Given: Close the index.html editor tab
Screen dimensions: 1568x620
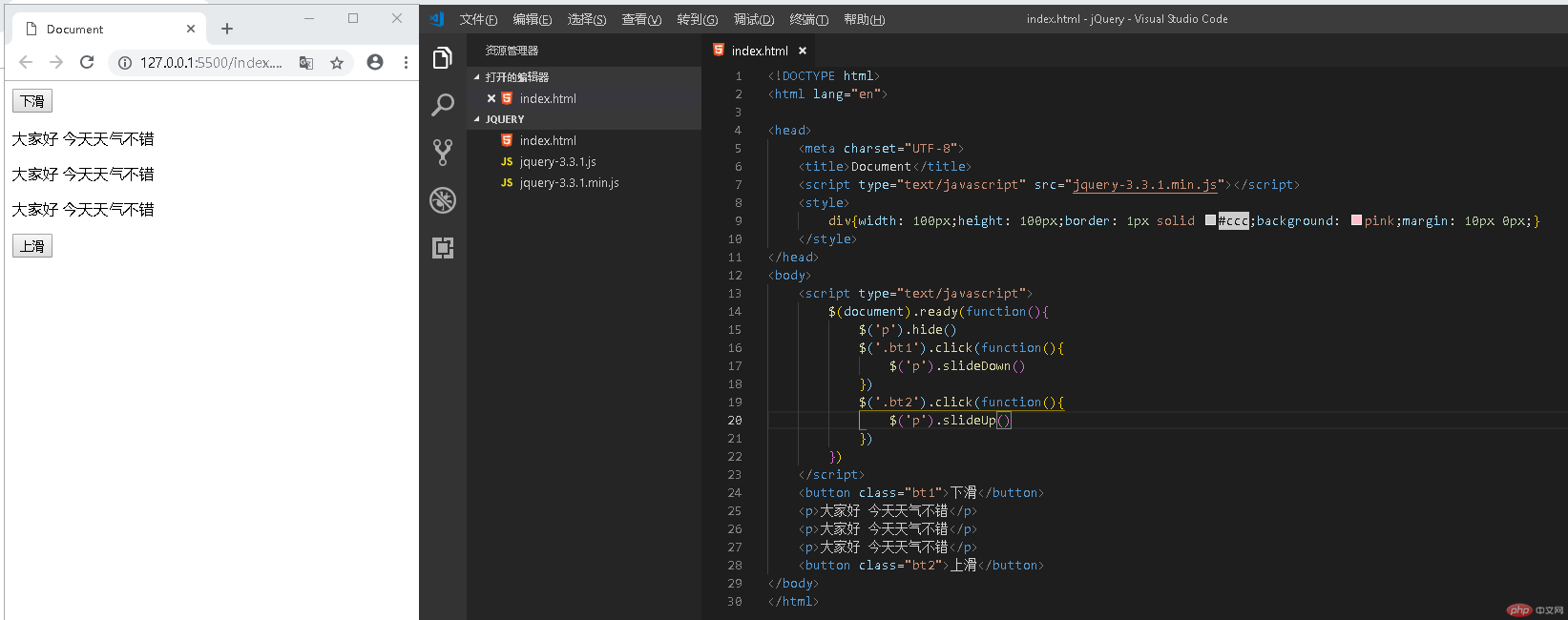Looking at the screenshot, I should [803, 51].
